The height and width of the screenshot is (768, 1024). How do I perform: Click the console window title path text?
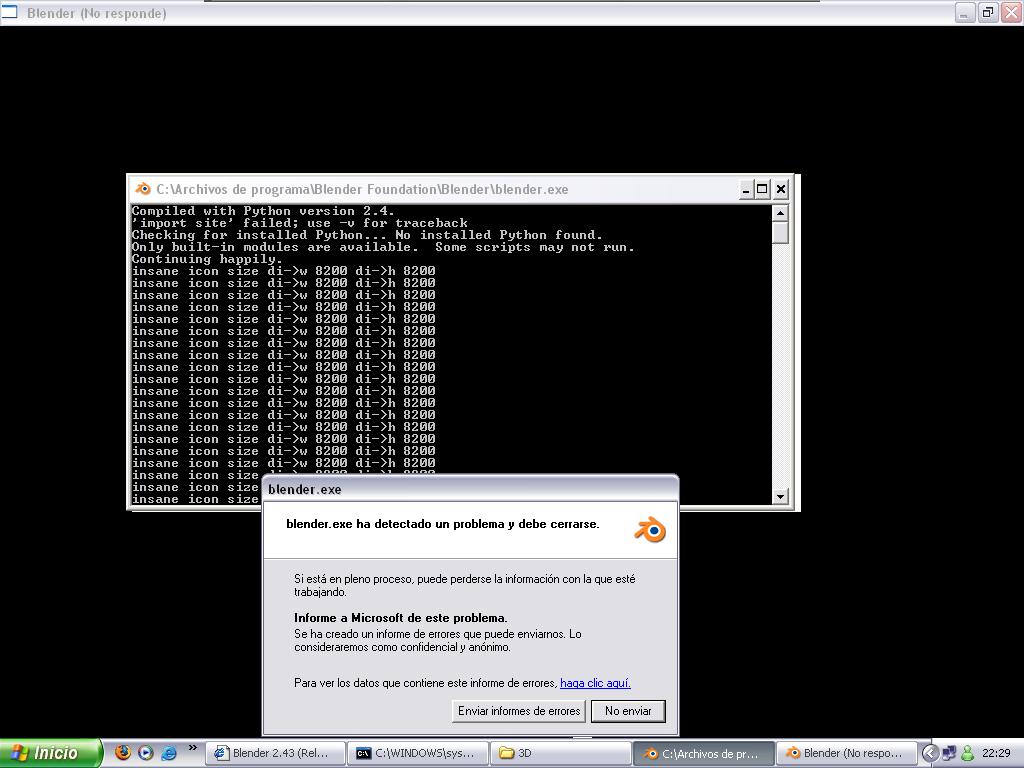[x=362, y=189]
